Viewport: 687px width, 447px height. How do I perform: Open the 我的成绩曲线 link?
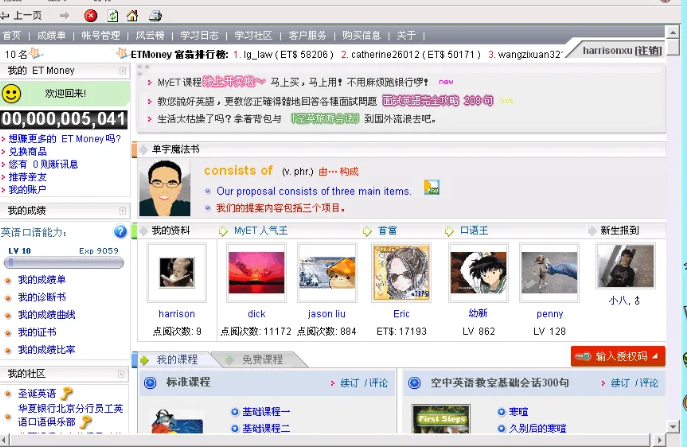click(x=47, y=315)
